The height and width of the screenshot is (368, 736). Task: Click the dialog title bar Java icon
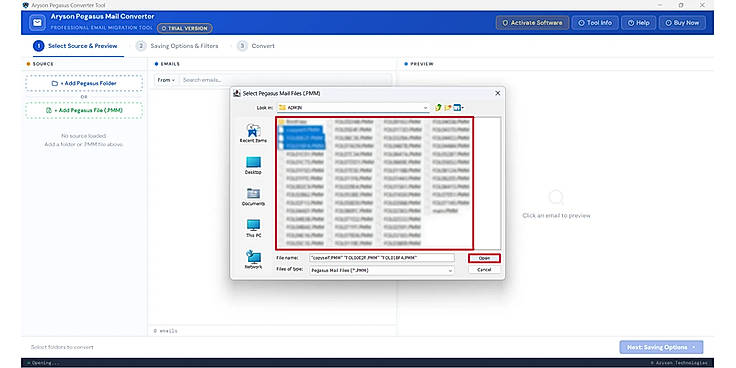pyautogui.click(x=237, y=93)
